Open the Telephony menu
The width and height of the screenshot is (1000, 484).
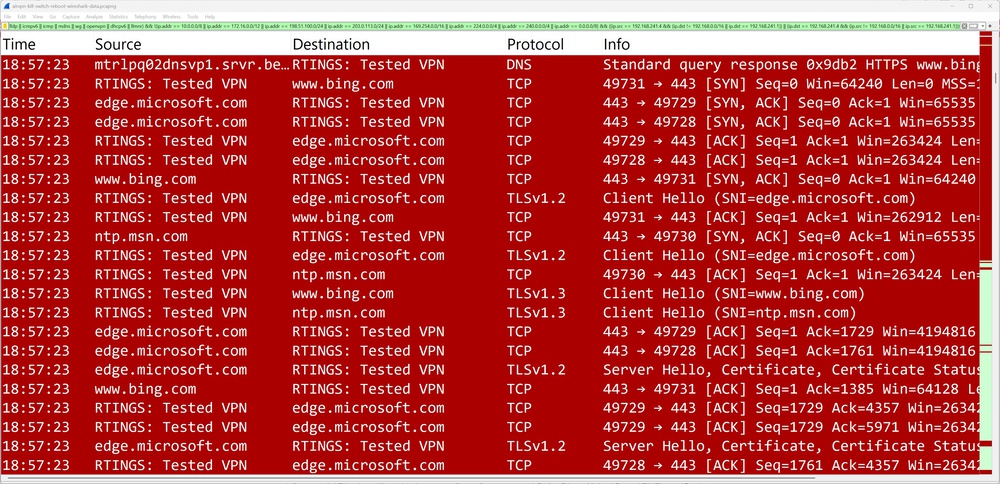coord(145,17)
